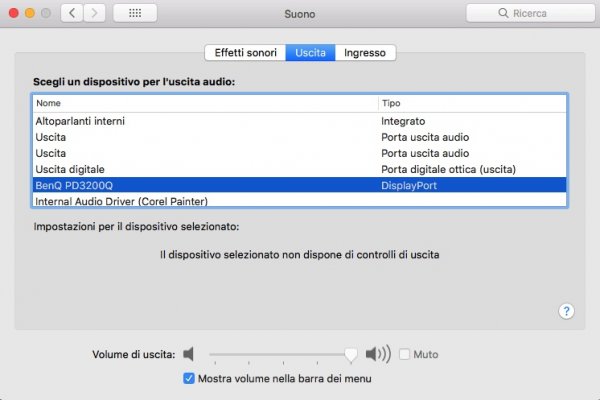
Task: Click the forward navigation arrow
Action: click(x=98, y=15)
